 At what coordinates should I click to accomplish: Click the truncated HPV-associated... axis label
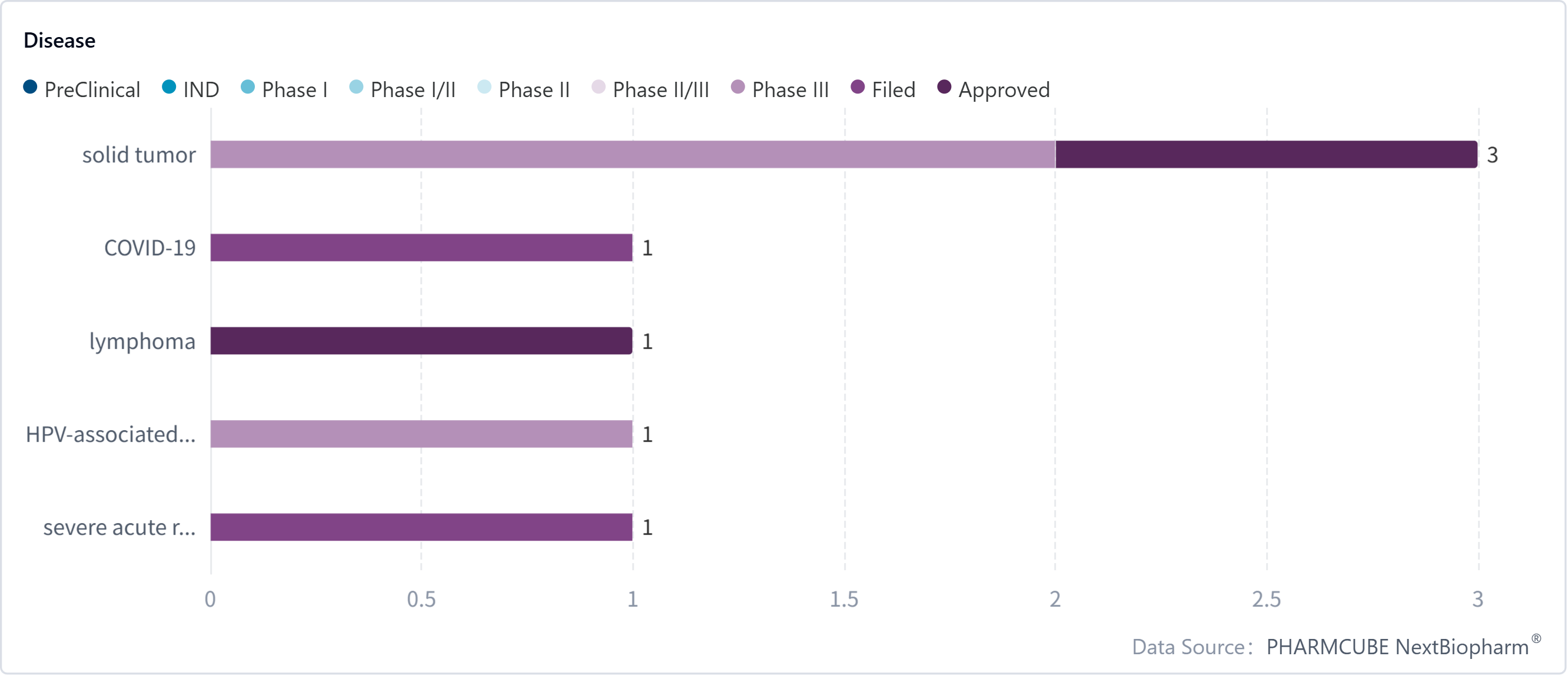tap(111, 434)
